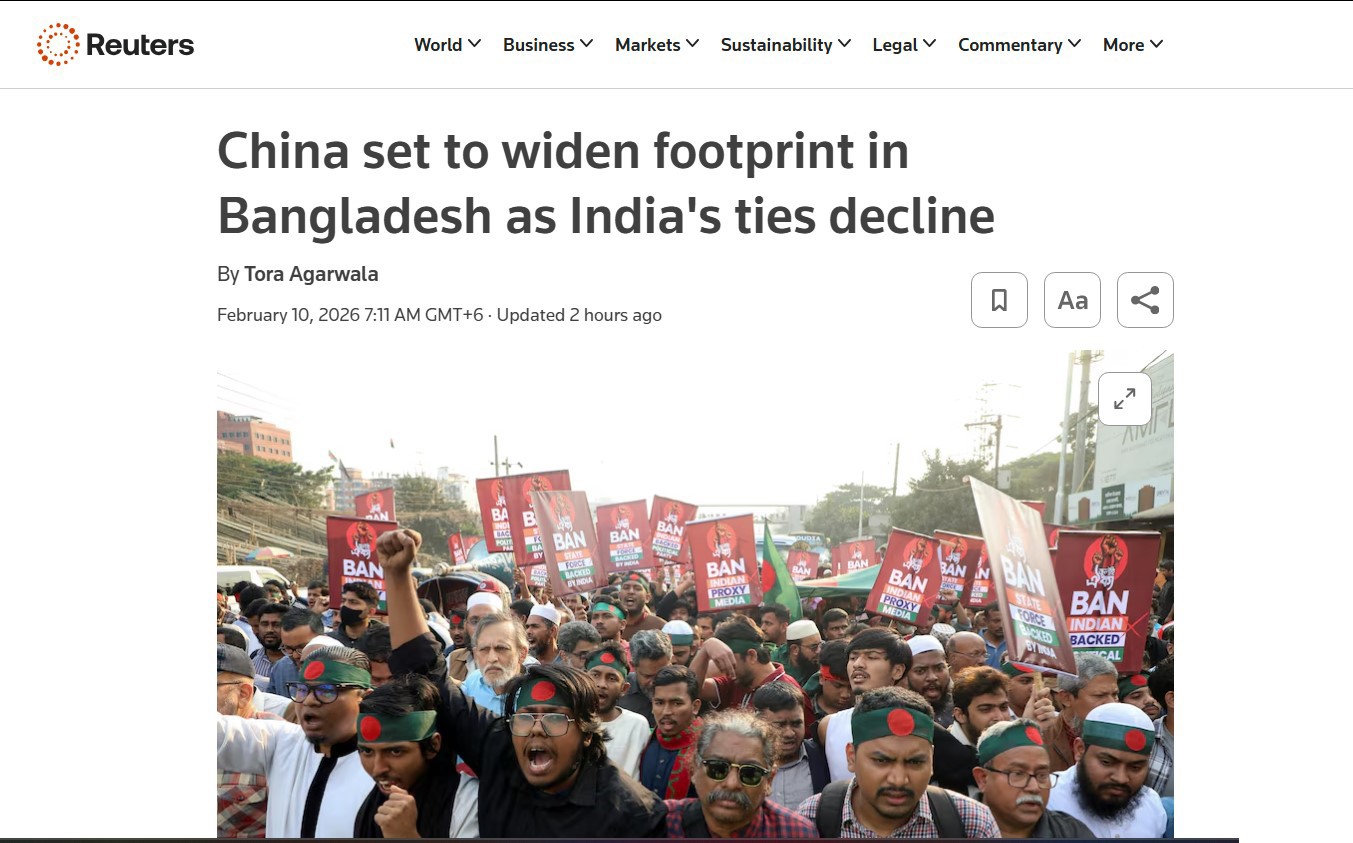The width and height of the screenshot is (1353, 843).
Task: Expand the Markets chevron
Action: 692,44
